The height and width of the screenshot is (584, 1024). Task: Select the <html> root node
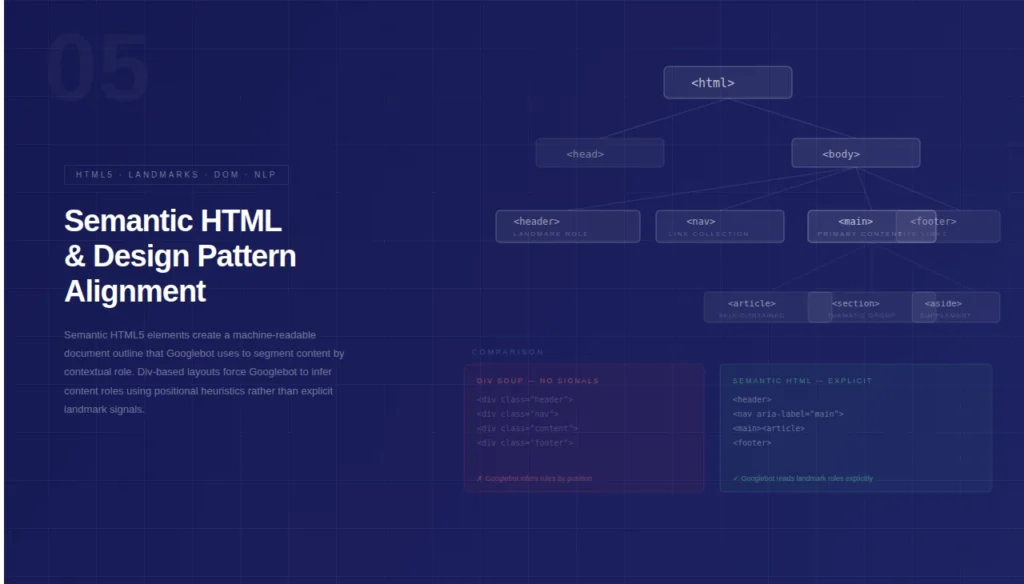pyautogui.click(x=727, y=82)
